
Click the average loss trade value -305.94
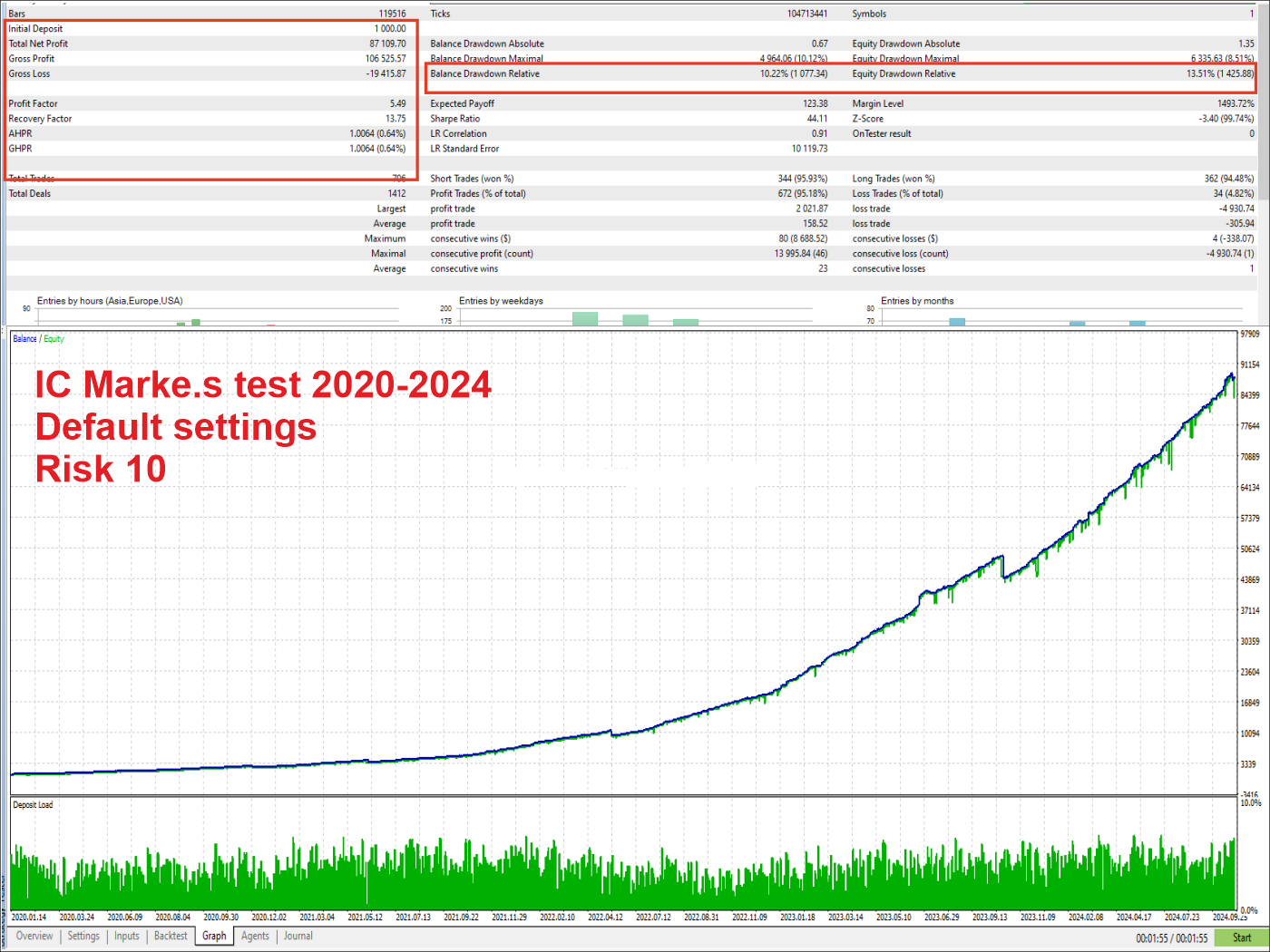[1240, 223]
